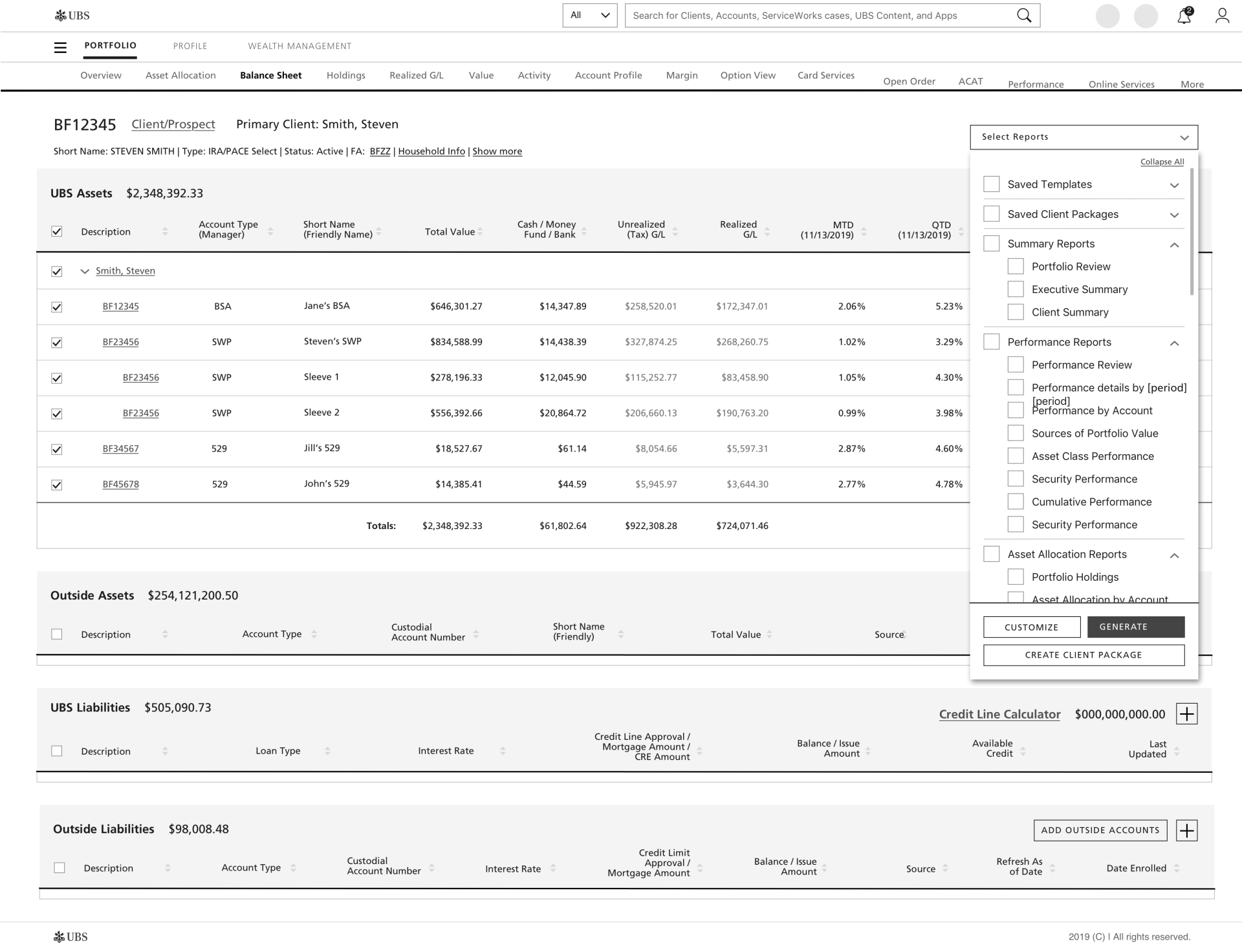Viewport: 1242px width, 952px height.
Task: Open the user profile icon
Action: click(x=1221, y=16)
